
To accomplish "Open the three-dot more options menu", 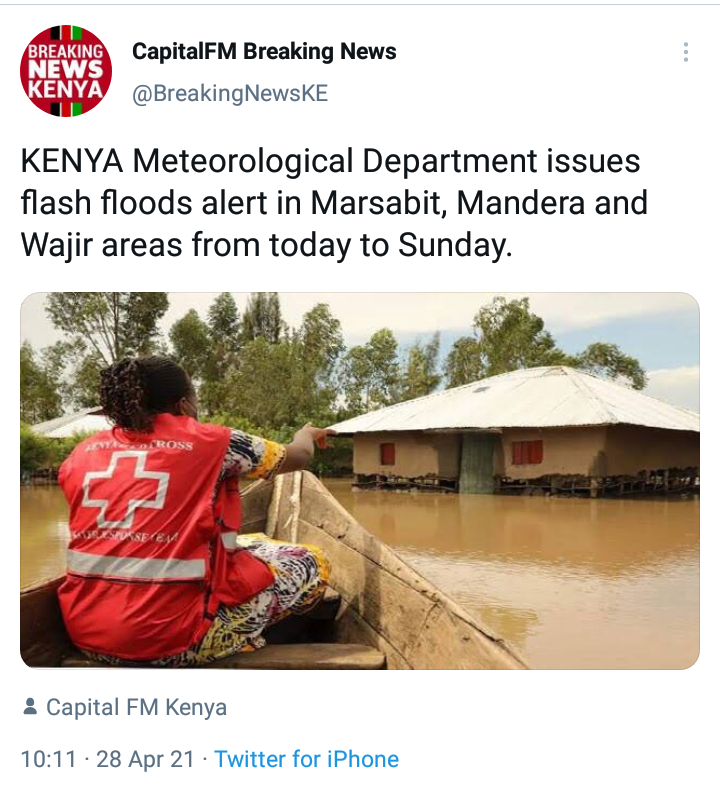I will coord(686,52).
